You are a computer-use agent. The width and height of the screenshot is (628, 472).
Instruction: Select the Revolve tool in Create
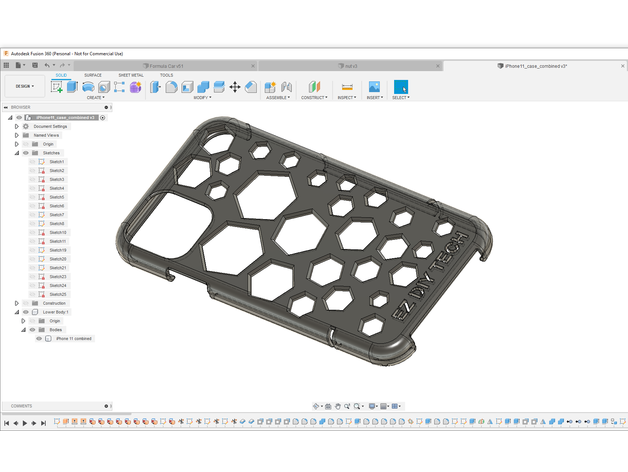[88, 87]
